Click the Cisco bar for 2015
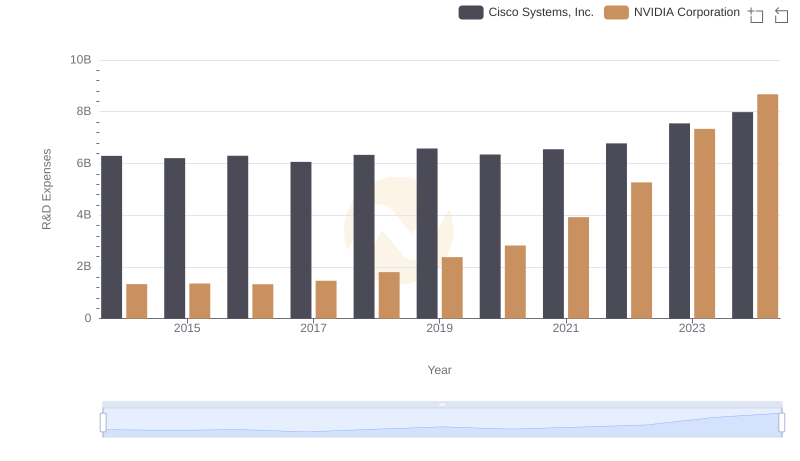Screen dimensions: 800x461 point(174,238)
